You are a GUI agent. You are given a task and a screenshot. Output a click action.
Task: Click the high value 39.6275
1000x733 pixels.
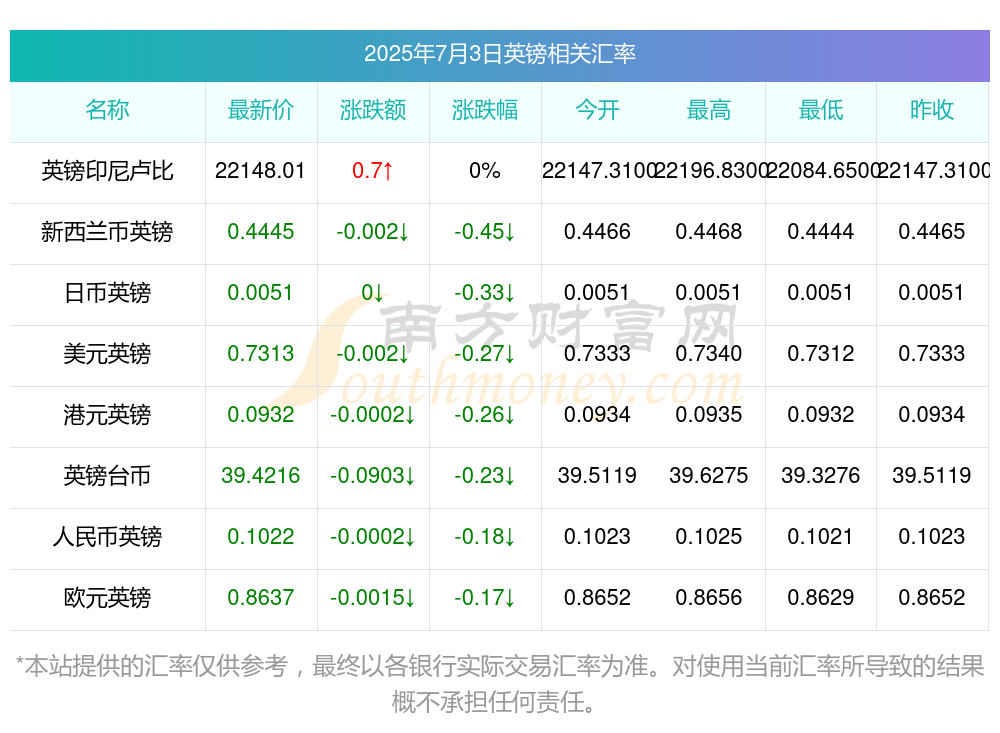tap(709, 475)
